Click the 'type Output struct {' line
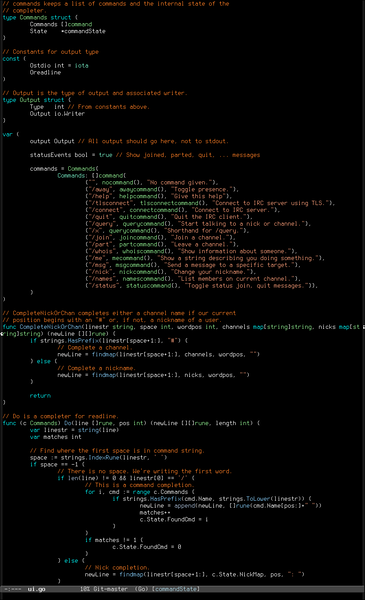 coord(37,100)
